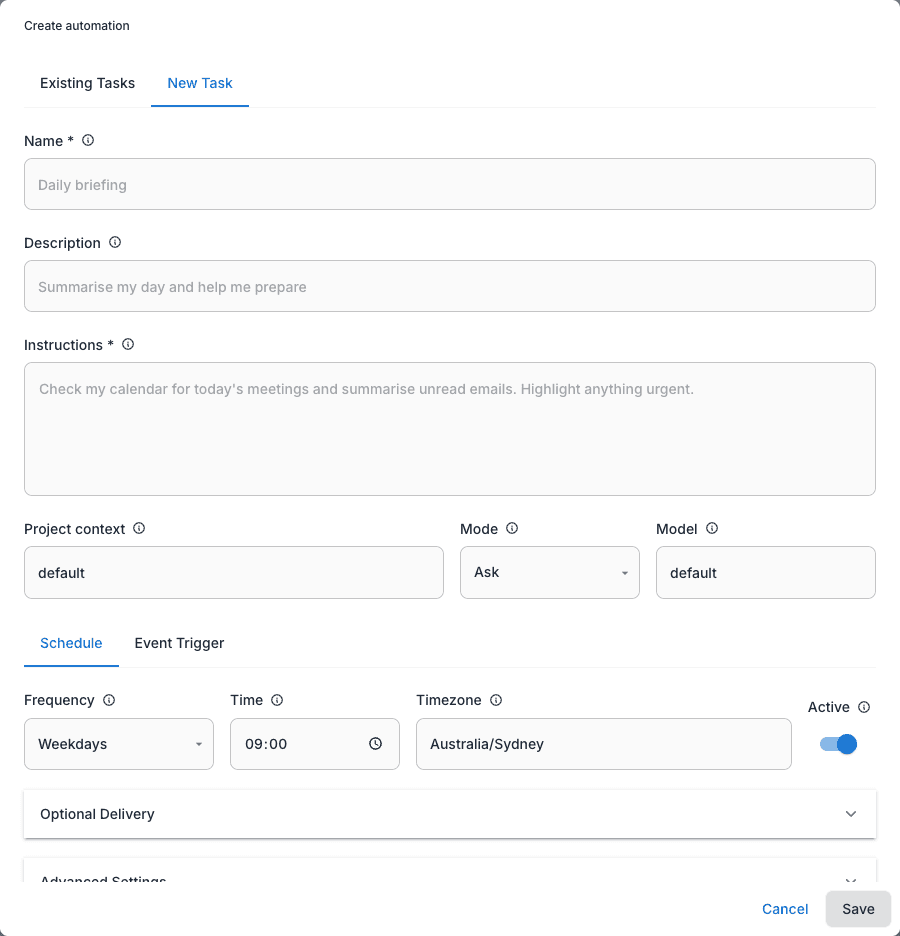Click the Time field showing 09:00

(x=315, y=744)
